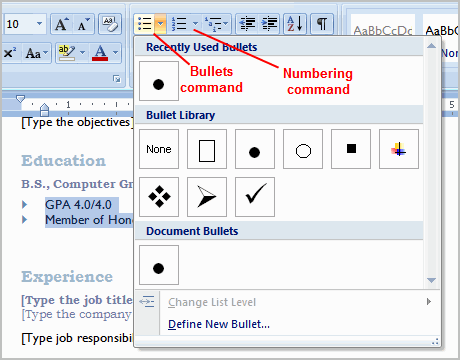The height and width of the screenshot is (360, 460).
Task: Click the Grow Font button
Action: 62,24
